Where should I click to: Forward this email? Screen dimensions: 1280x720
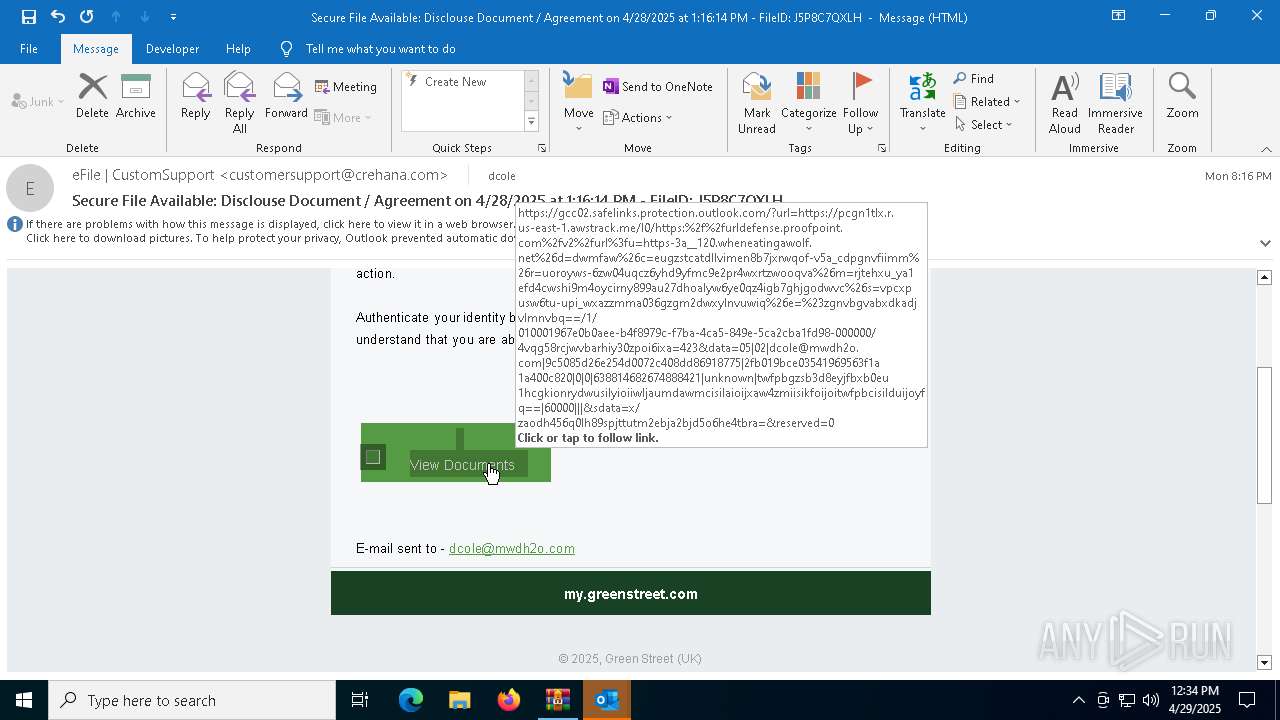tap(286, 96)
